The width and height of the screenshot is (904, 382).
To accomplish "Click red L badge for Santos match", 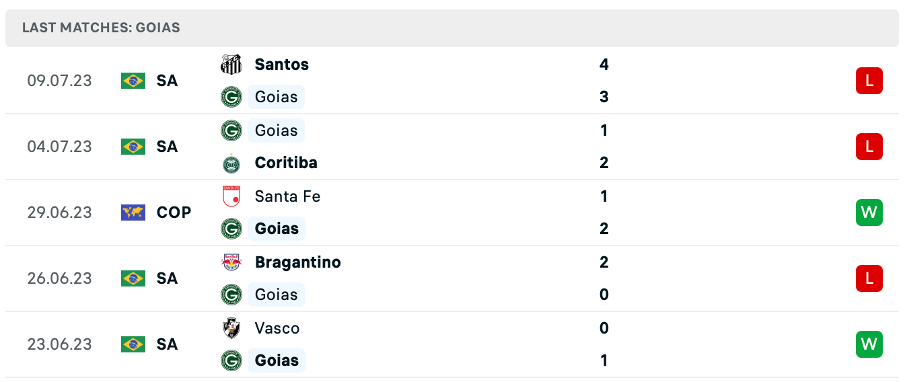I will [x=869, y=81].
